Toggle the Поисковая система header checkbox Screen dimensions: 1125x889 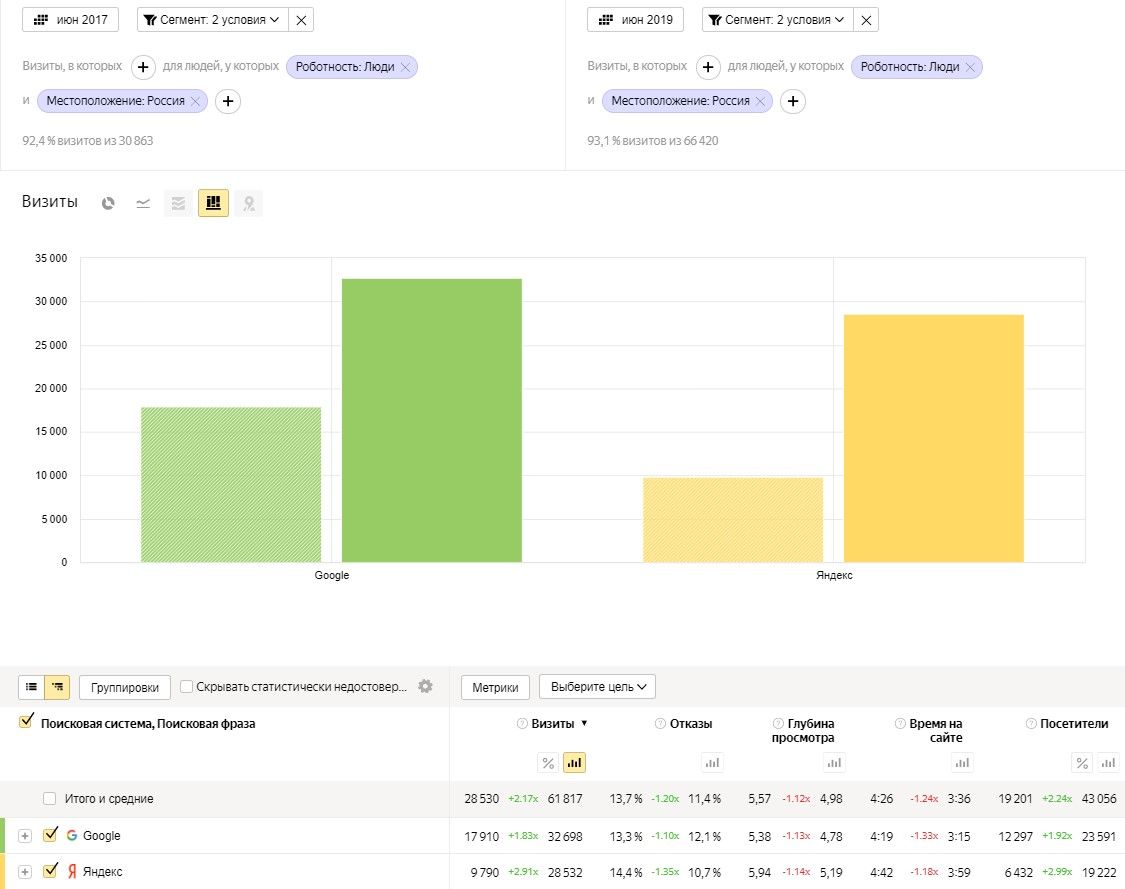27,720
